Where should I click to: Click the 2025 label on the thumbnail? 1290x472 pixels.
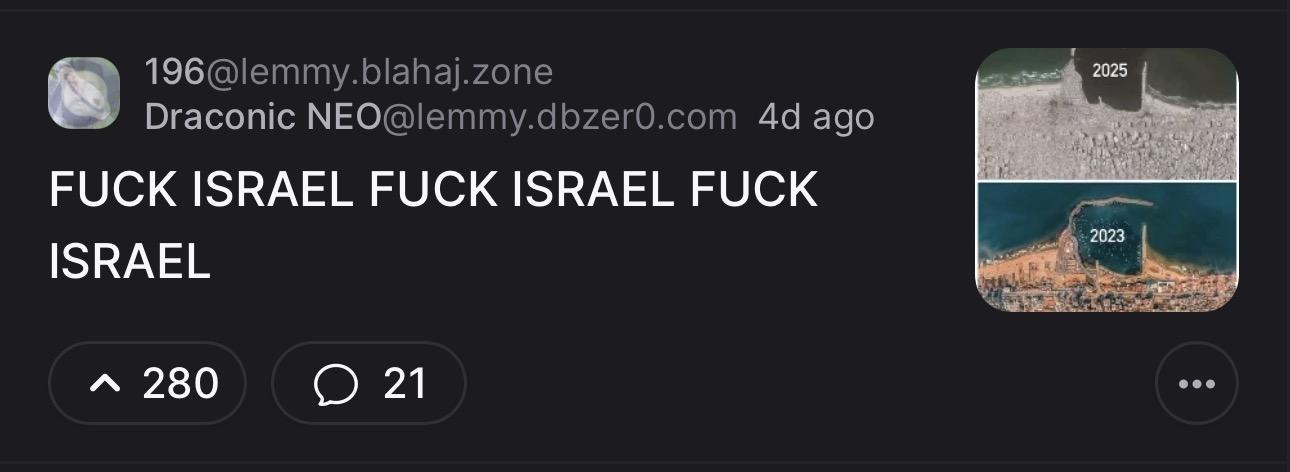[x=1109, y=70]
